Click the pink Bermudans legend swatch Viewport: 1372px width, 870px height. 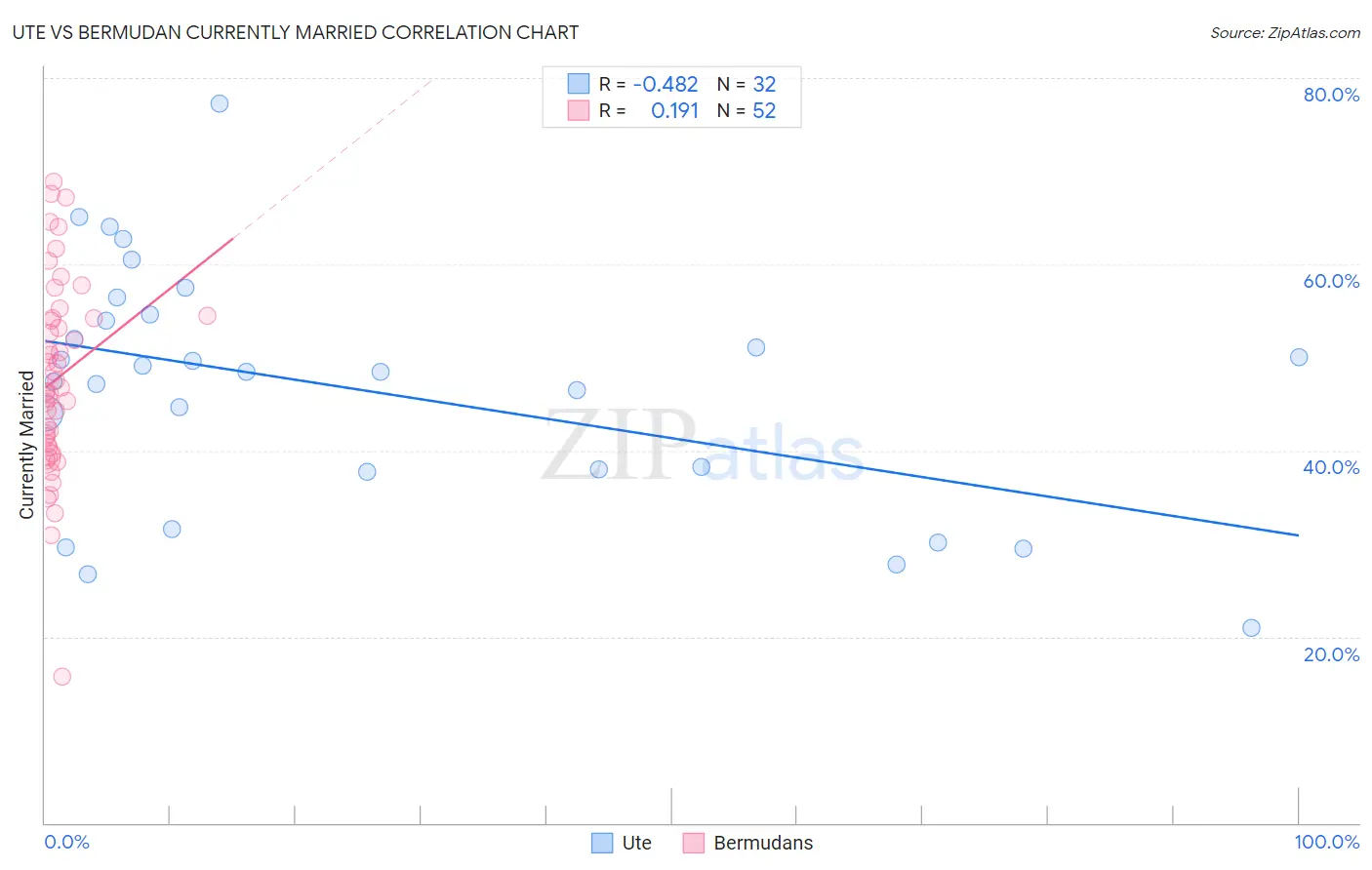coord(693,843)
